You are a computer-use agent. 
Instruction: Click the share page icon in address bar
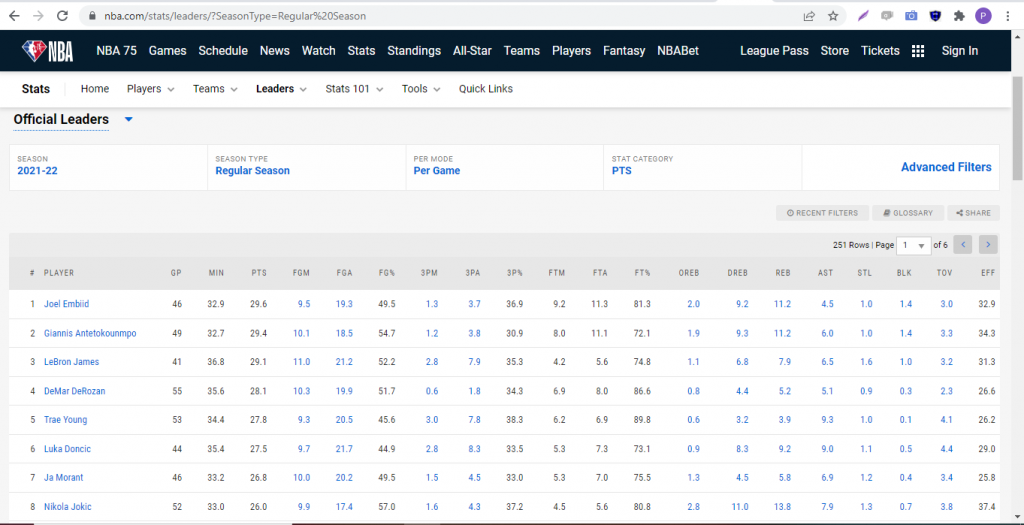809,16
